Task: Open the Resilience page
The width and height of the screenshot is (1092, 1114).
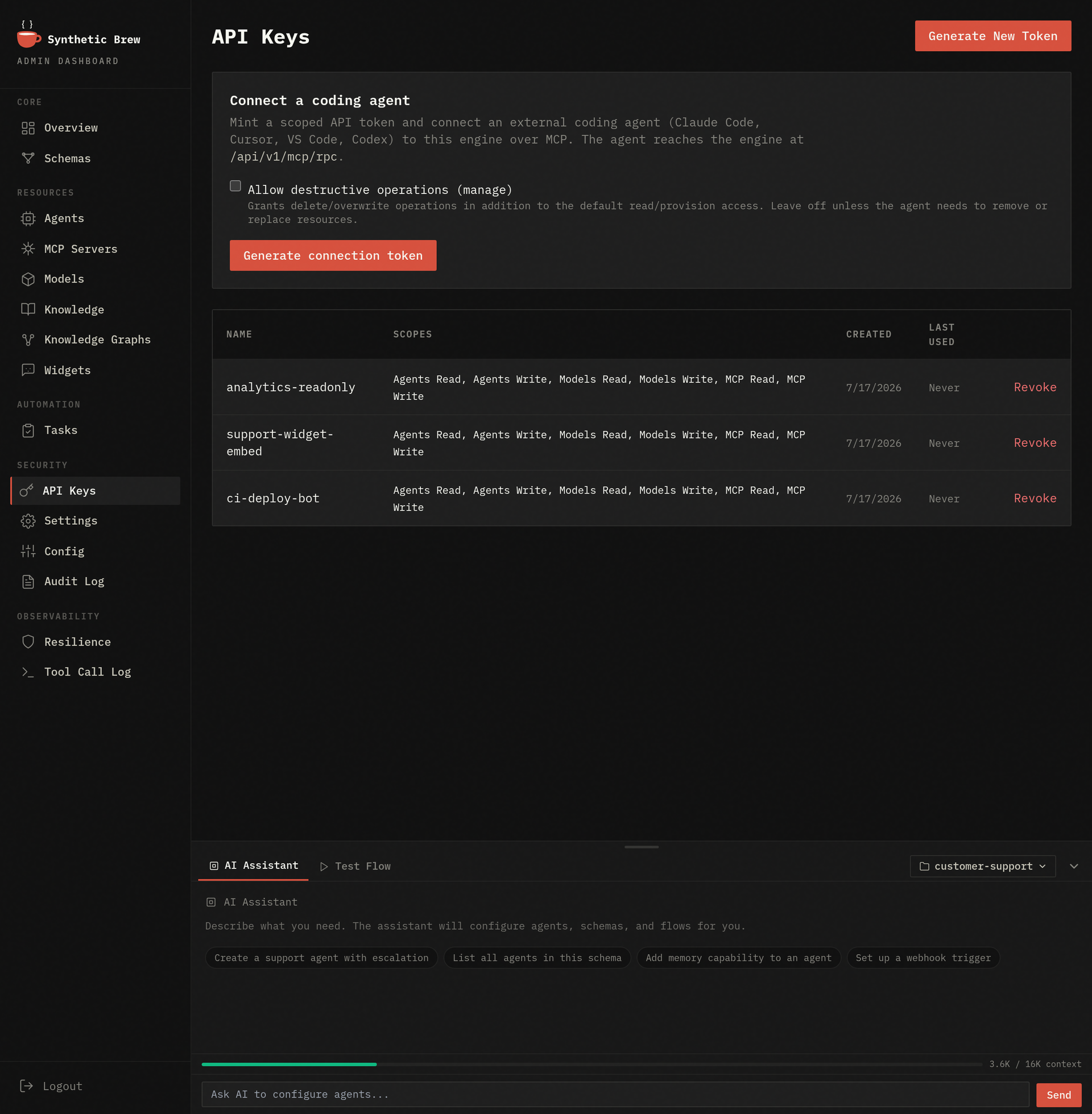Action: point(95,642)
